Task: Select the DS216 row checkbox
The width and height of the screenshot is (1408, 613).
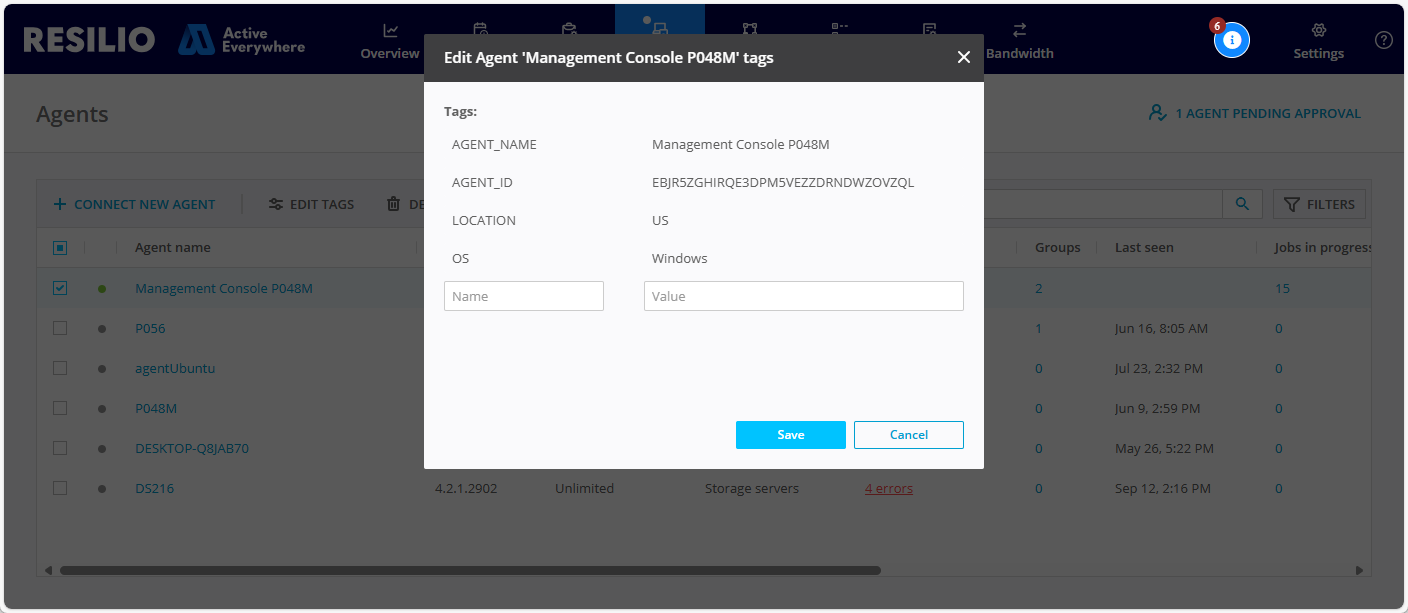Action: [60, 488]
